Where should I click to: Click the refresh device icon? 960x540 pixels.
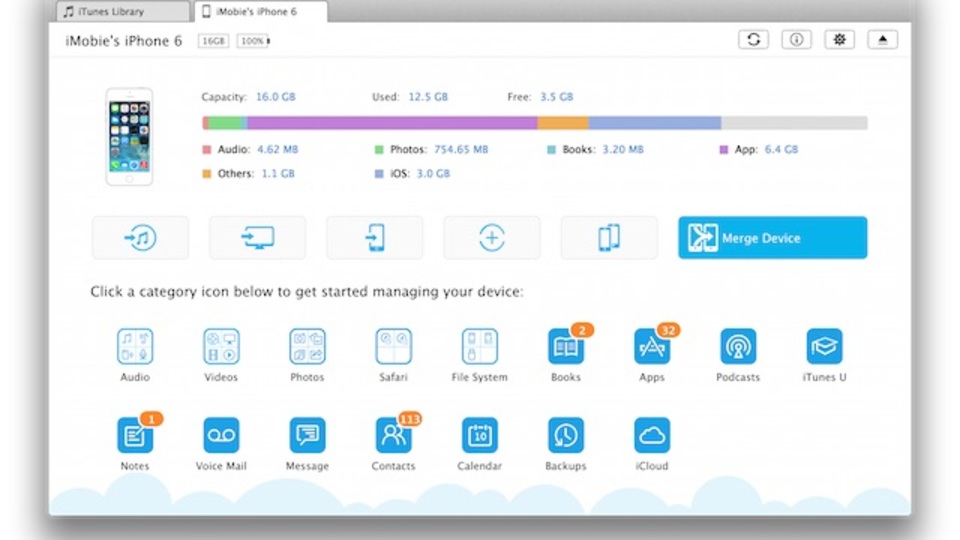(754, 40)
